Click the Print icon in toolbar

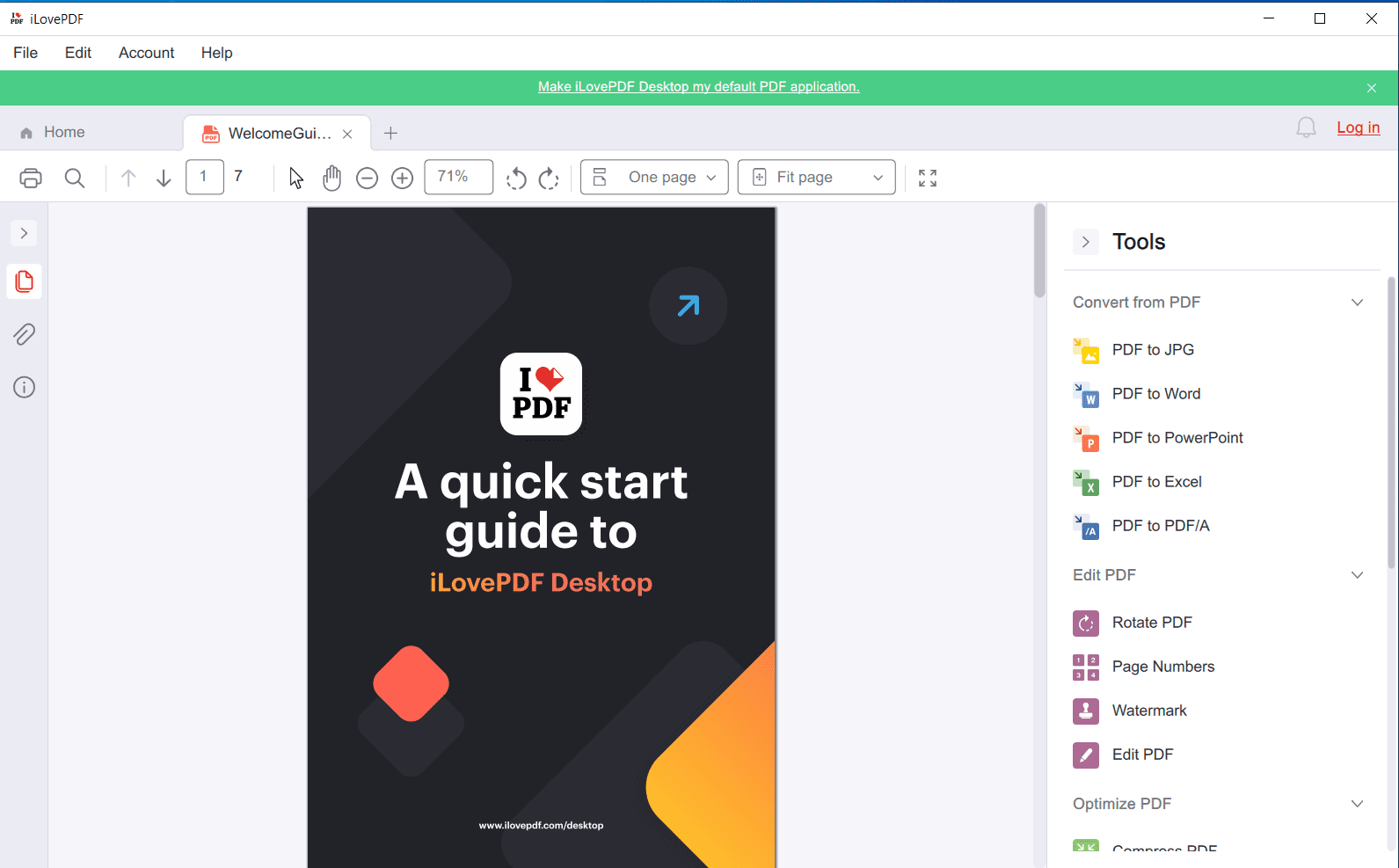pos(31,179)
